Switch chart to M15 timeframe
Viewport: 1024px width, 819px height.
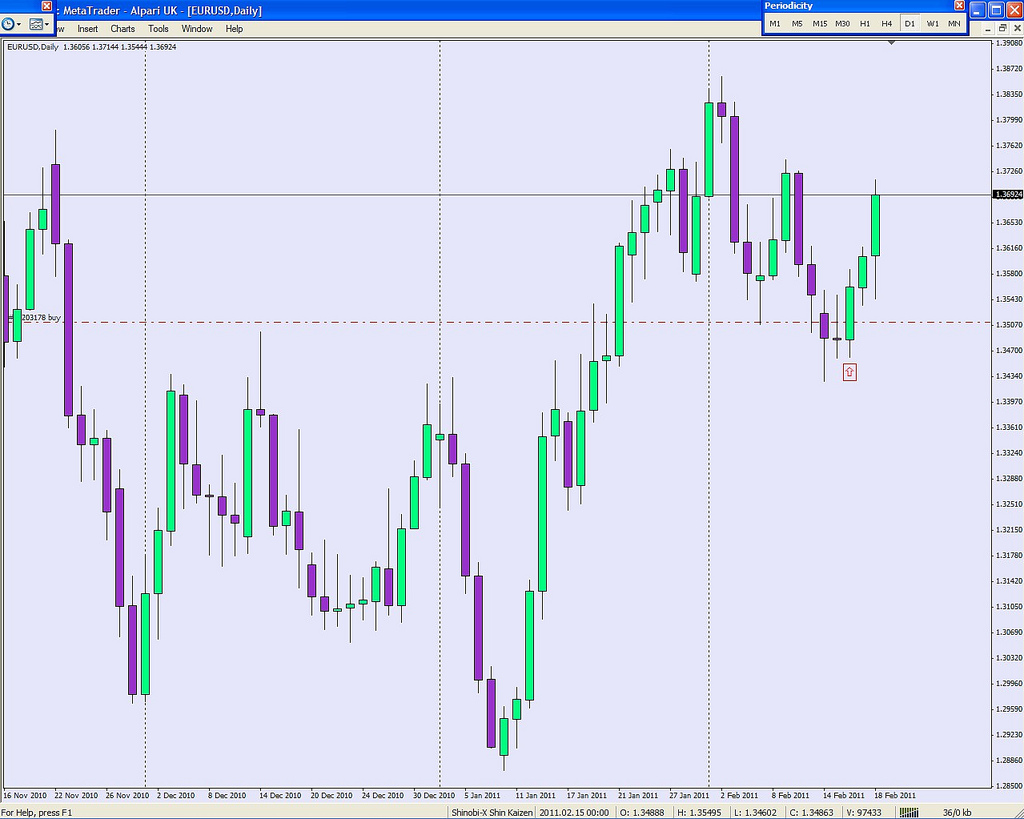[x=820, y=24]
